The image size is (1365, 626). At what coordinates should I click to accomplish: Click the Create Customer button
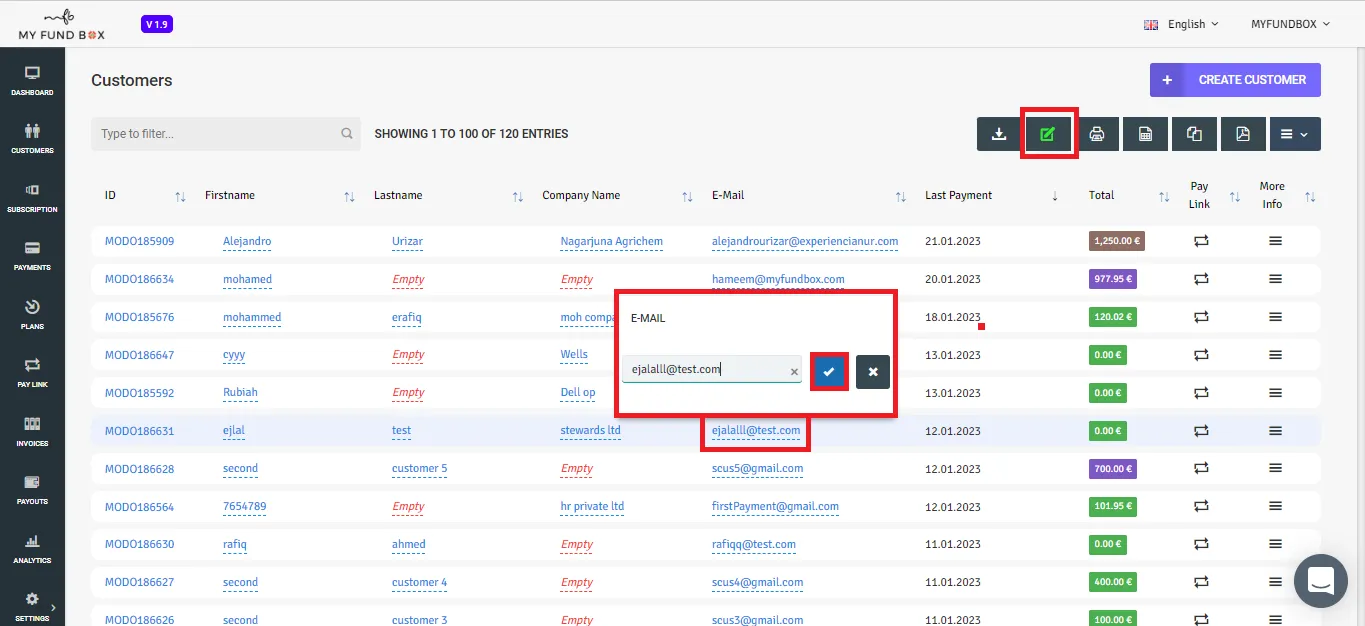click(1235, 80)
